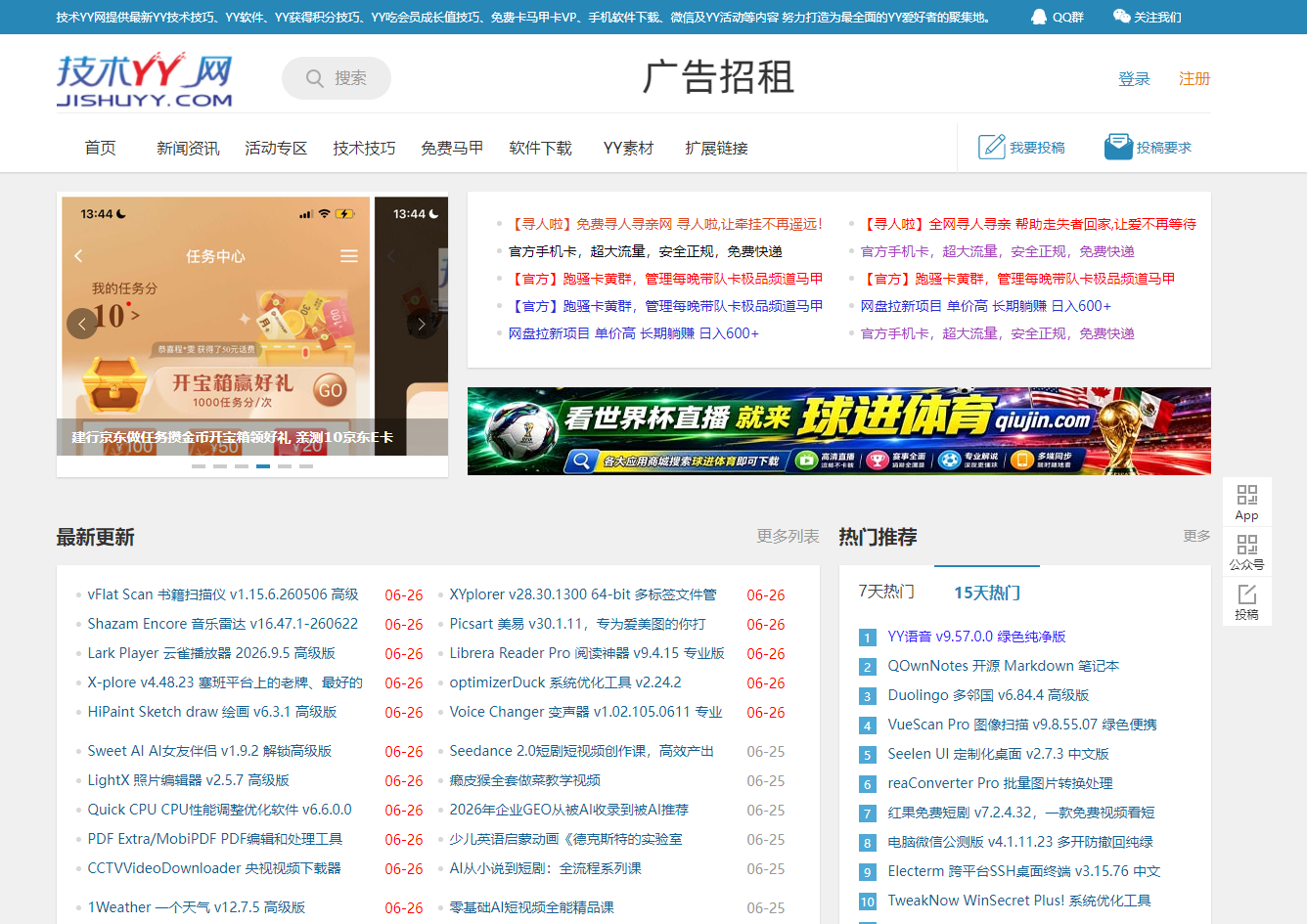Click the 任务中心 carousel slide image

pos(215,326)
